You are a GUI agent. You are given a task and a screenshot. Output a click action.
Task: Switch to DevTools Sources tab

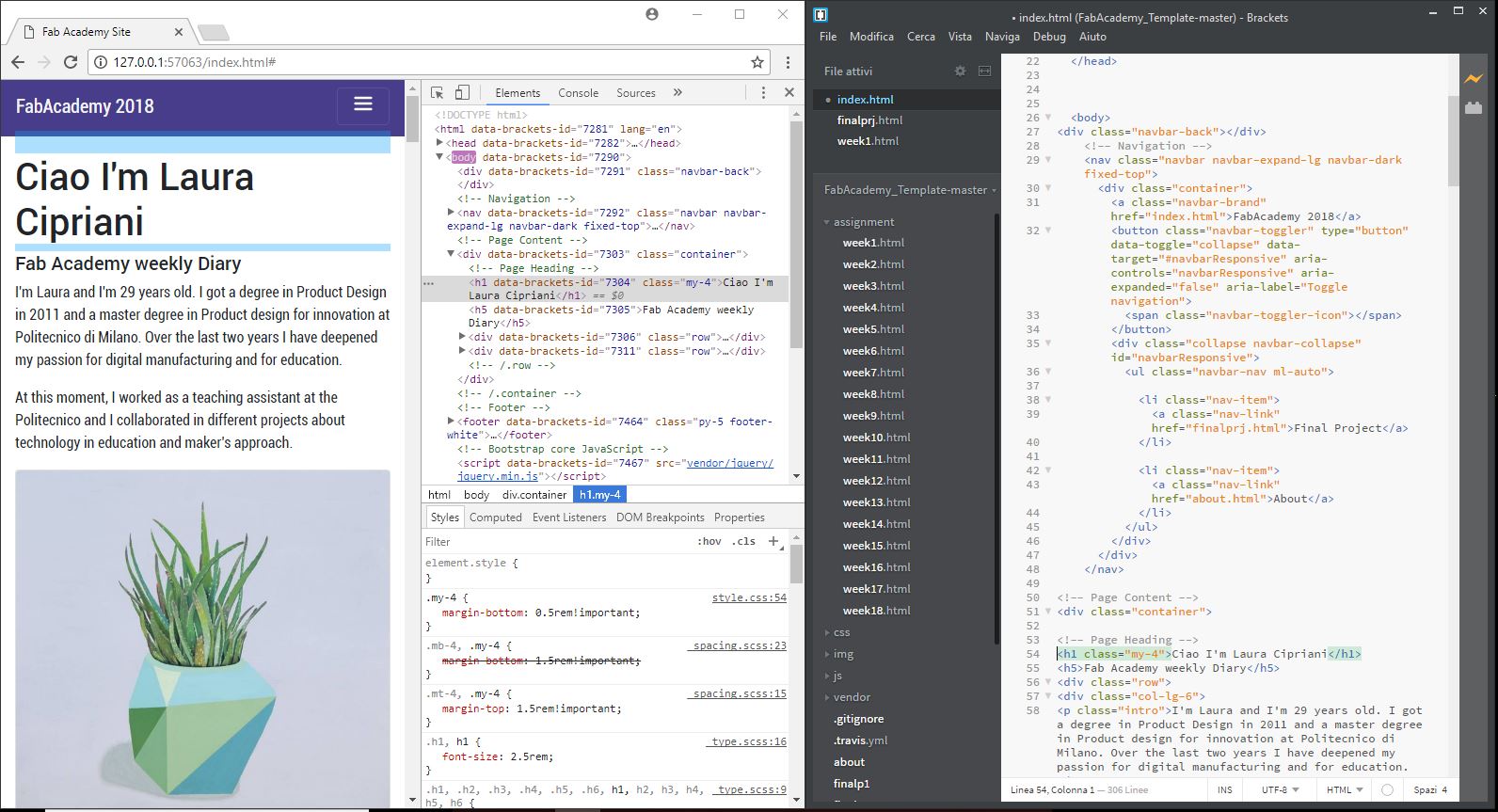(636, 93)
